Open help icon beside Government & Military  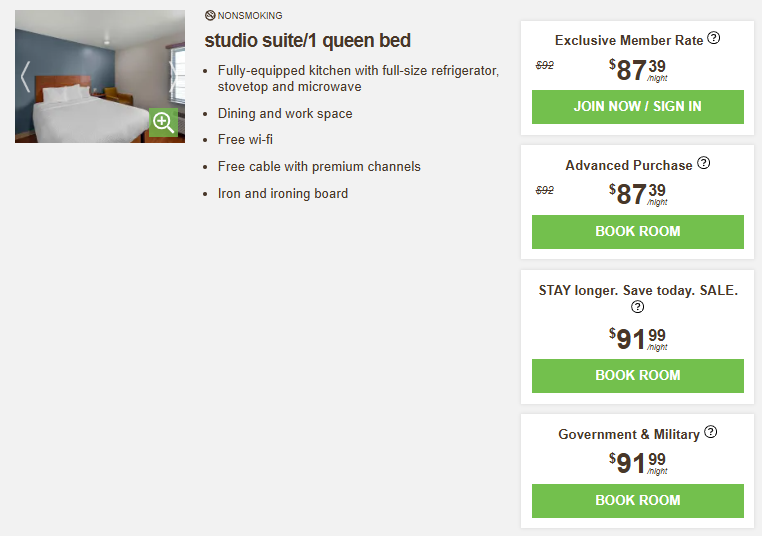(710, 433)
